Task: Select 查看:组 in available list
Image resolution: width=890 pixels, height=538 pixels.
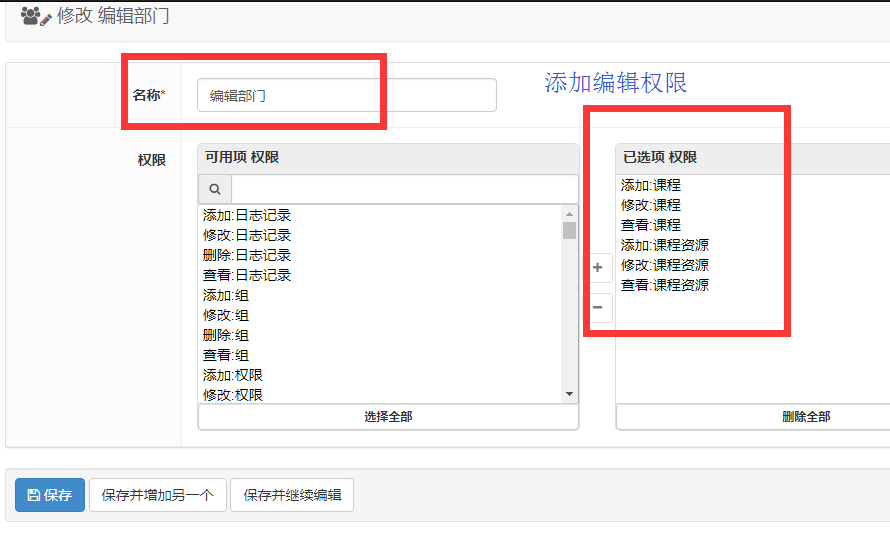Action: pyautogui.click(x=226, y=355)
